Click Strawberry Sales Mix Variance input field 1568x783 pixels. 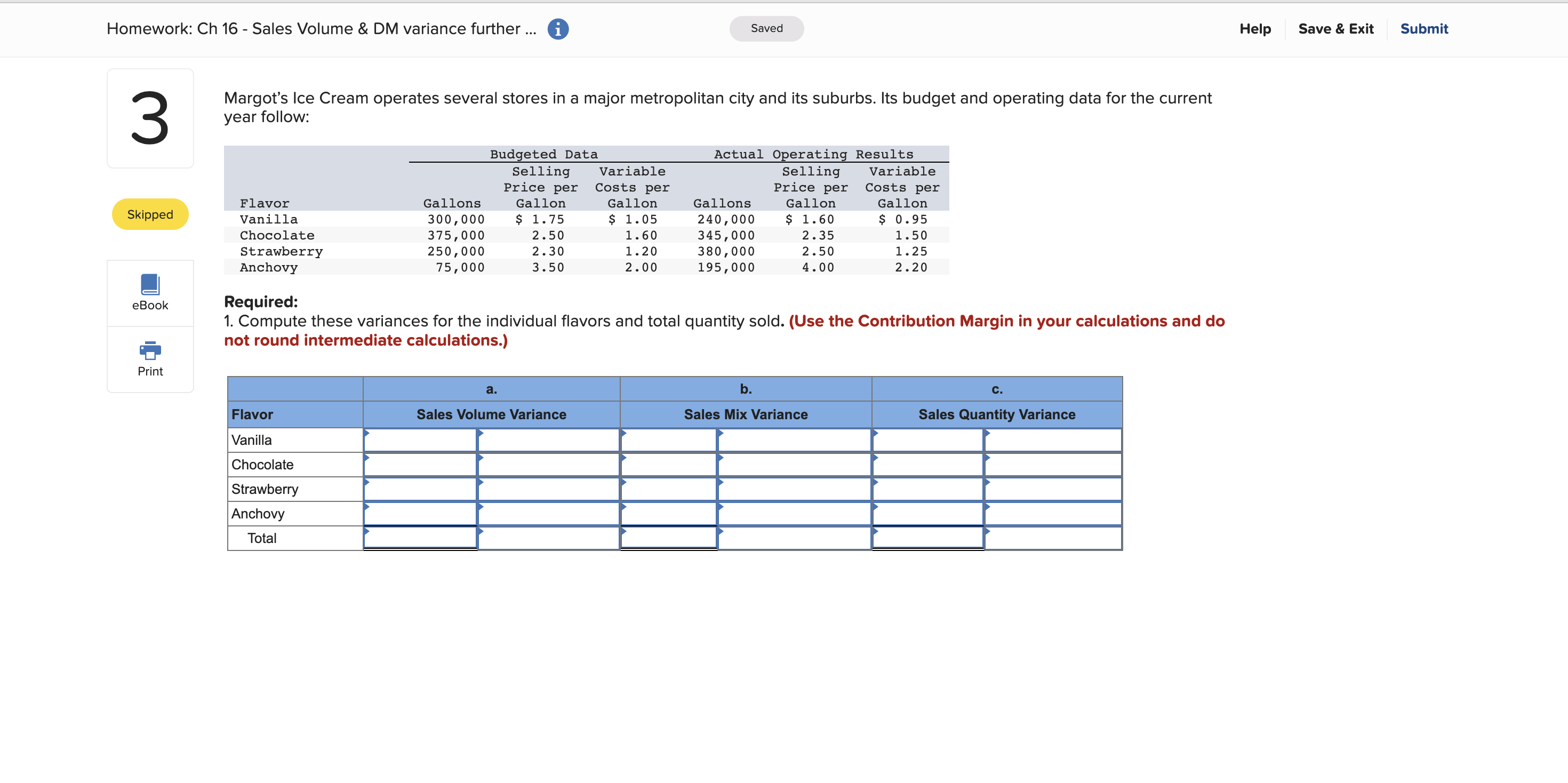[794, 489]
